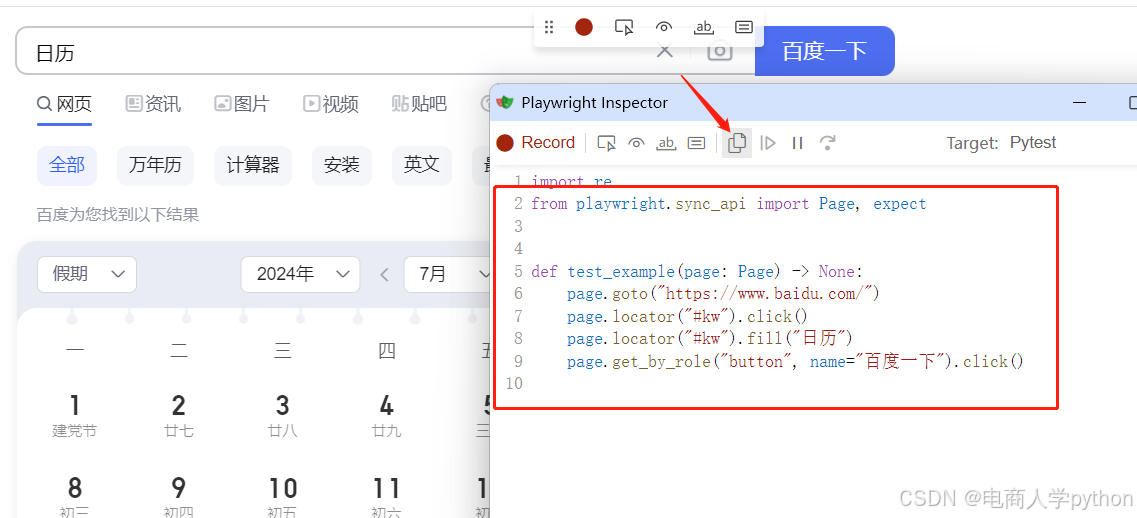This screenshot has height=518, width=1137.
Task: Click the Pause icon in Playwright Inspector
Action: (798, 143)
